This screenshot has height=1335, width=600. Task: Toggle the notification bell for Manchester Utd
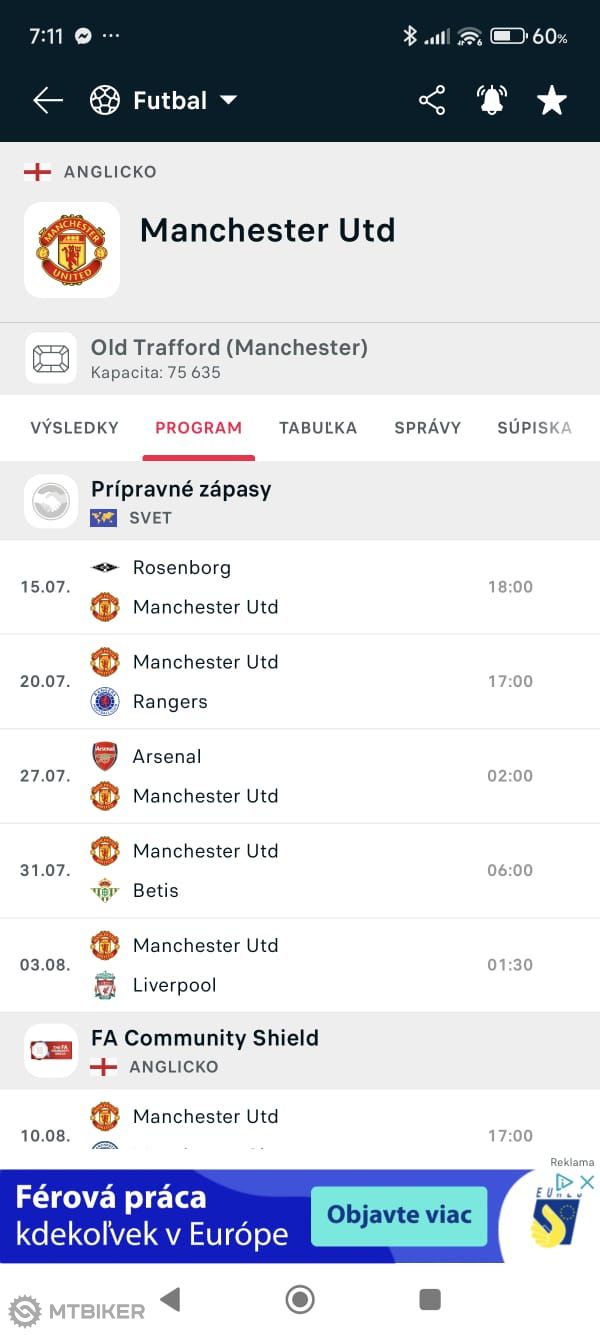pos(492,100)
